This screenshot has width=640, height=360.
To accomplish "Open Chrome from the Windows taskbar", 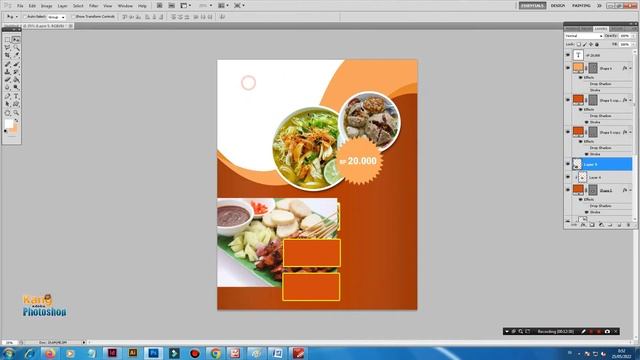I will pos(216,353).
